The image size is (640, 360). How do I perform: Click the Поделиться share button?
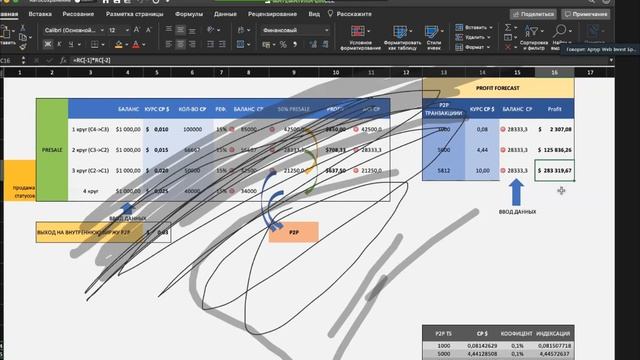533,14
